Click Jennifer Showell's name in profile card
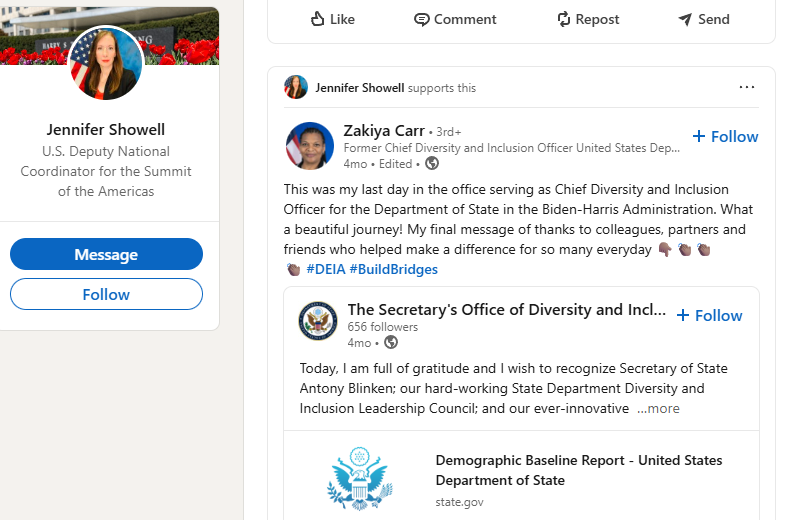The width and height of the screenshot is (788, 520). click(106, 130)
